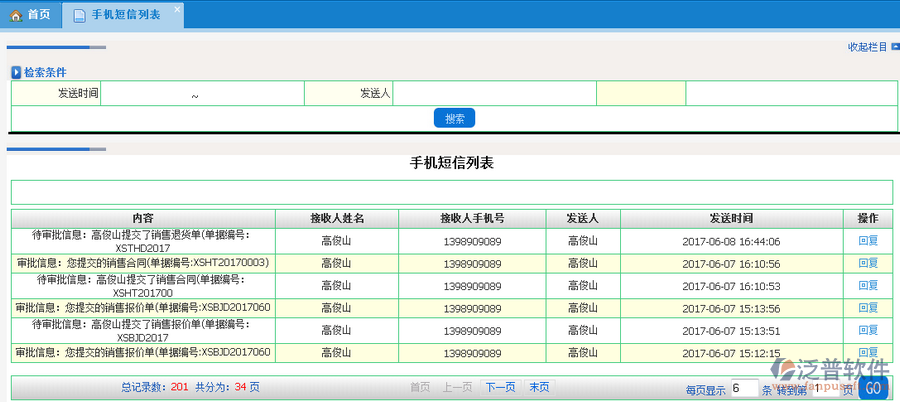Click the 收起栏目 collapse icon
Screen dimensions: 900x402
click(x=895, y=47)
